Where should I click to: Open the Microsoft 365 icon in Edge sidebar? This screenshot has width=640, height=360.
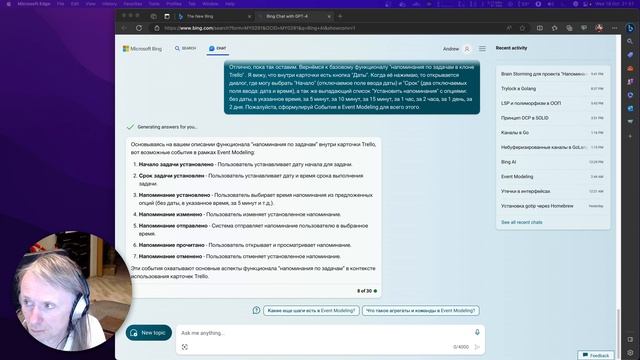(630, 95)
